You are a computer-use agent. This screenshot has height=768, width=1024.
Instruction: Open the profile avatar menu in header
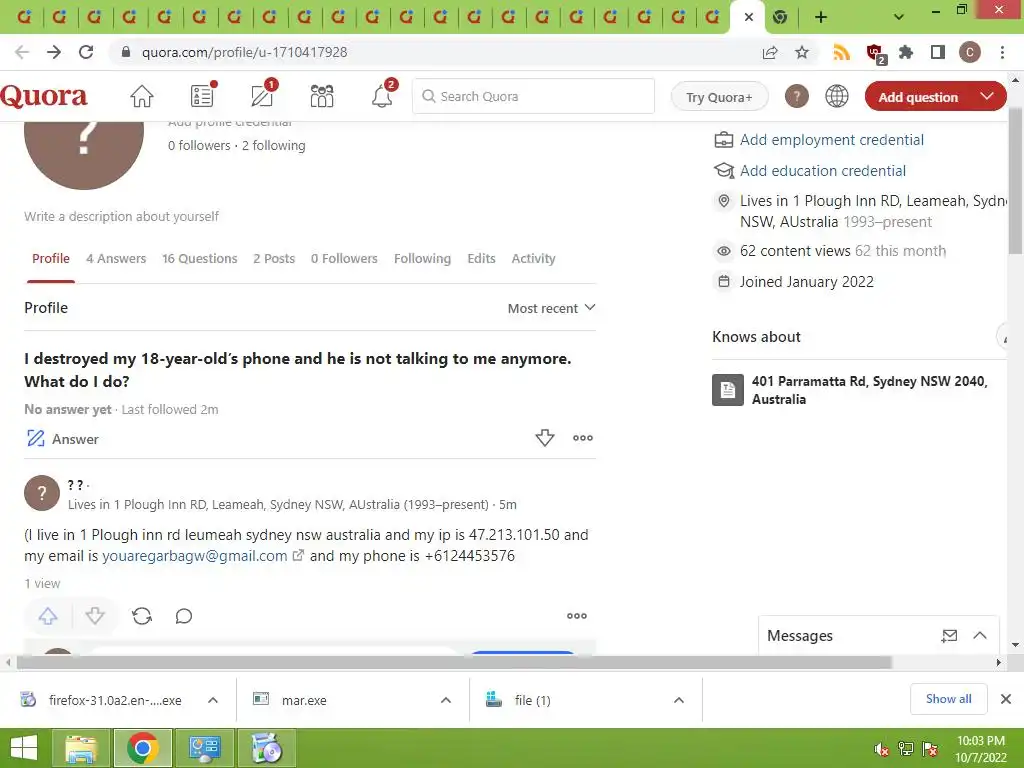[797, 97]
